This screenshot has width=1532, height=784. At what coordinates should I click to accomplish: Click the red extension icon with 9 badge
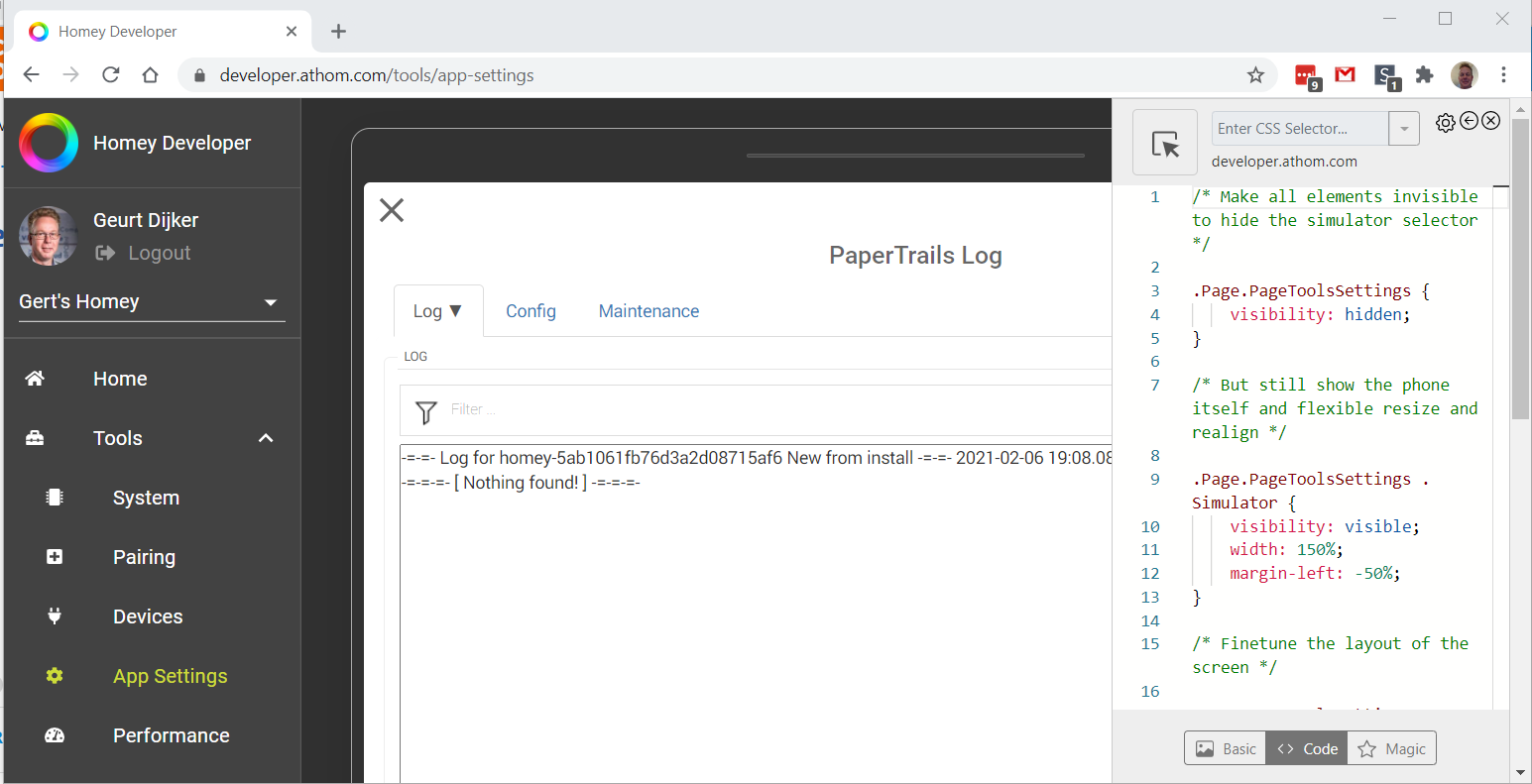1307,76
